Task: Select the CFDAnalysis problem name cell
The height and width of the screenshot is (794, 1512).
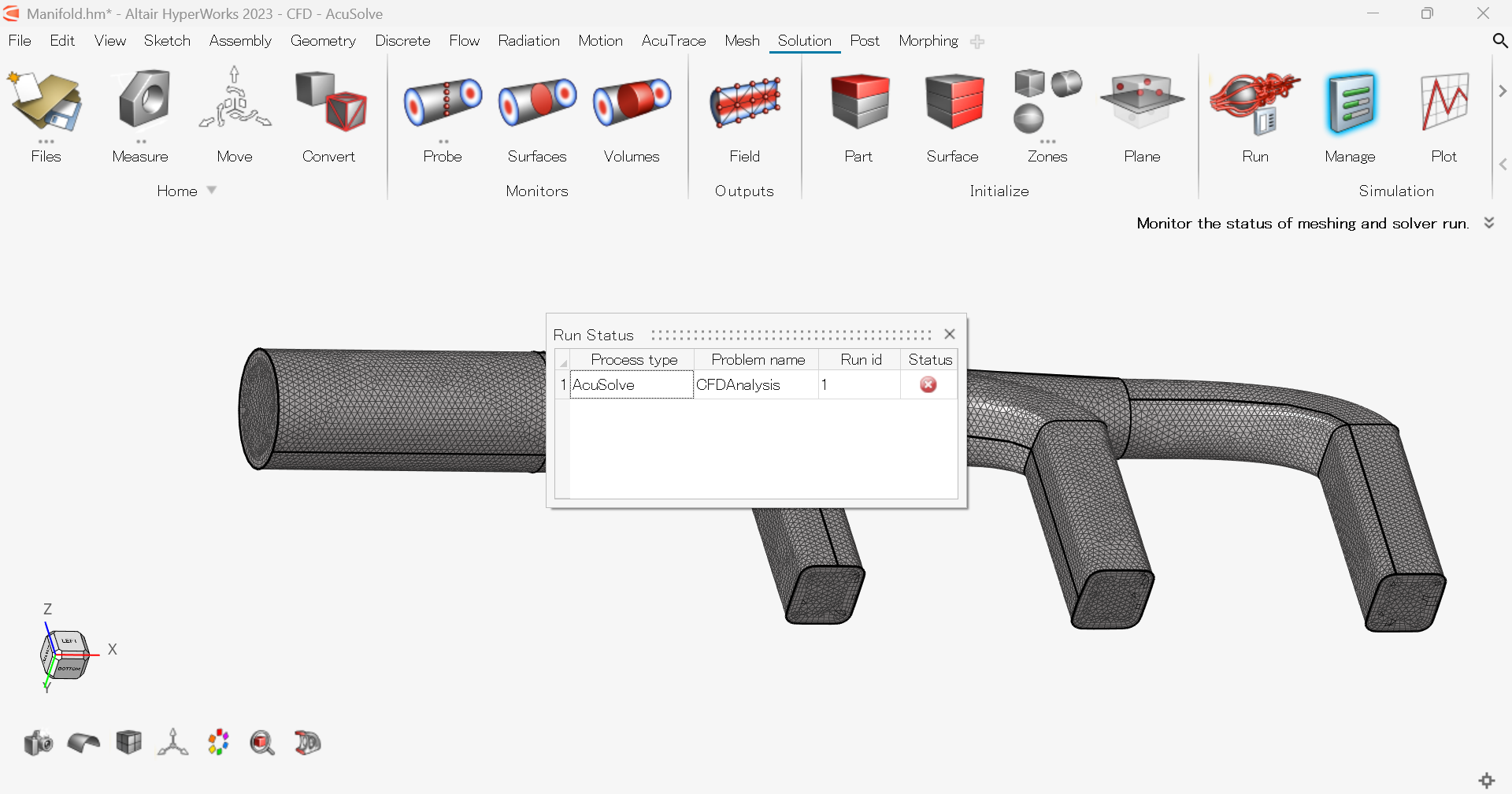Action: tap(757, 384)
